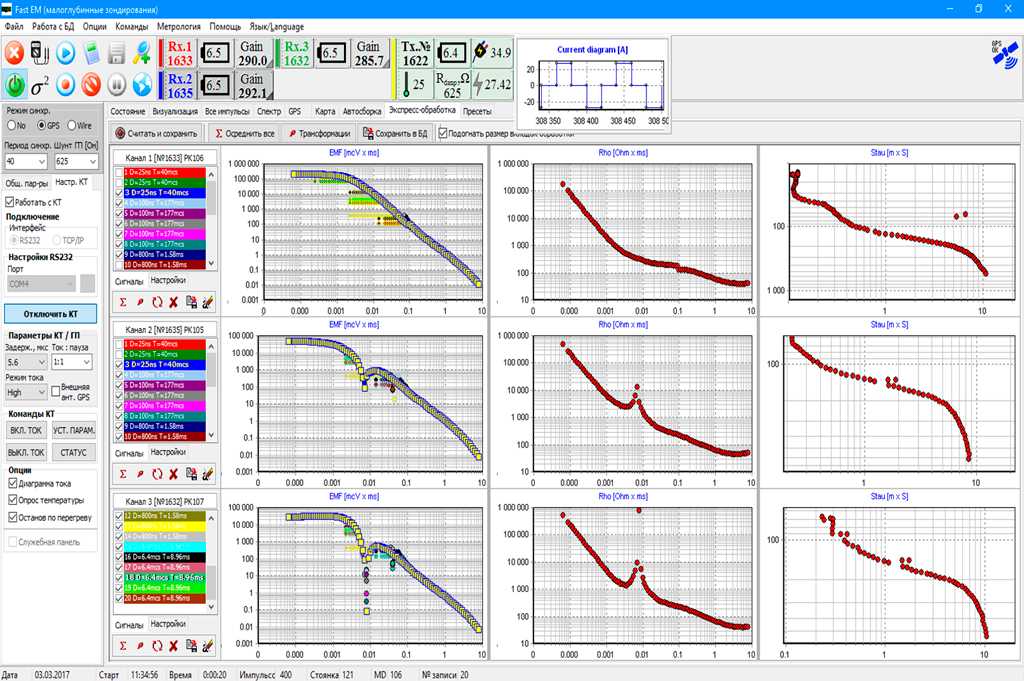Click the refresh arrows icon under Канал 2
1024x681 pixels.
(157, 473)
